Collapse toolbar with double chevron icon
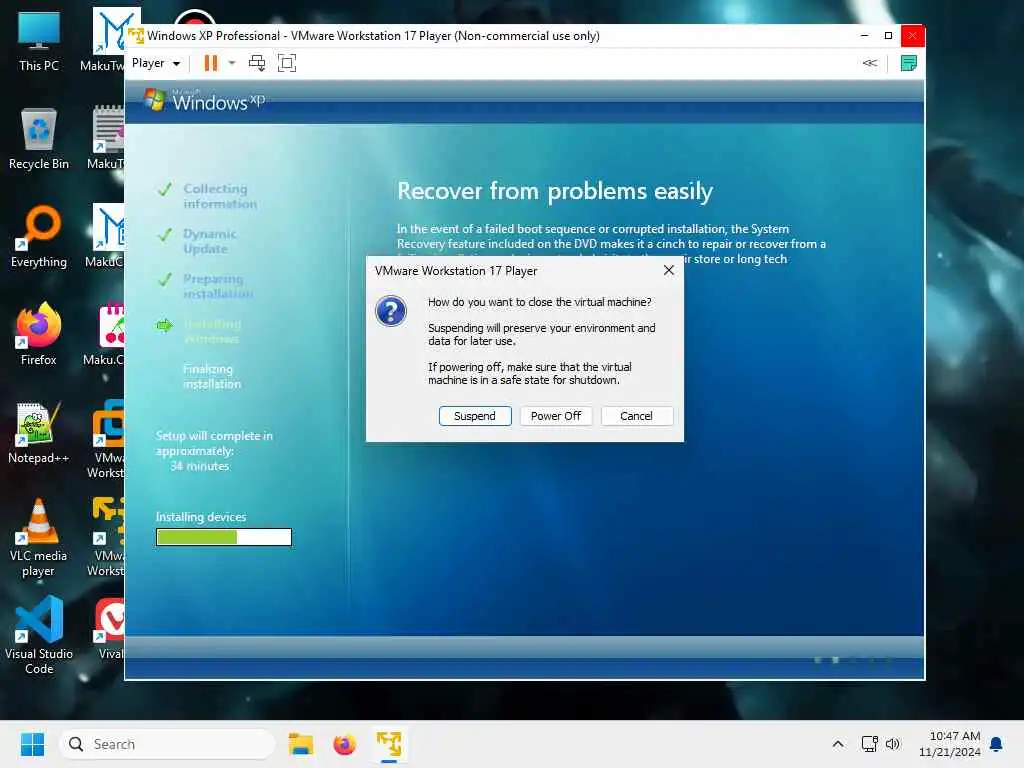 tap(870, 63)
